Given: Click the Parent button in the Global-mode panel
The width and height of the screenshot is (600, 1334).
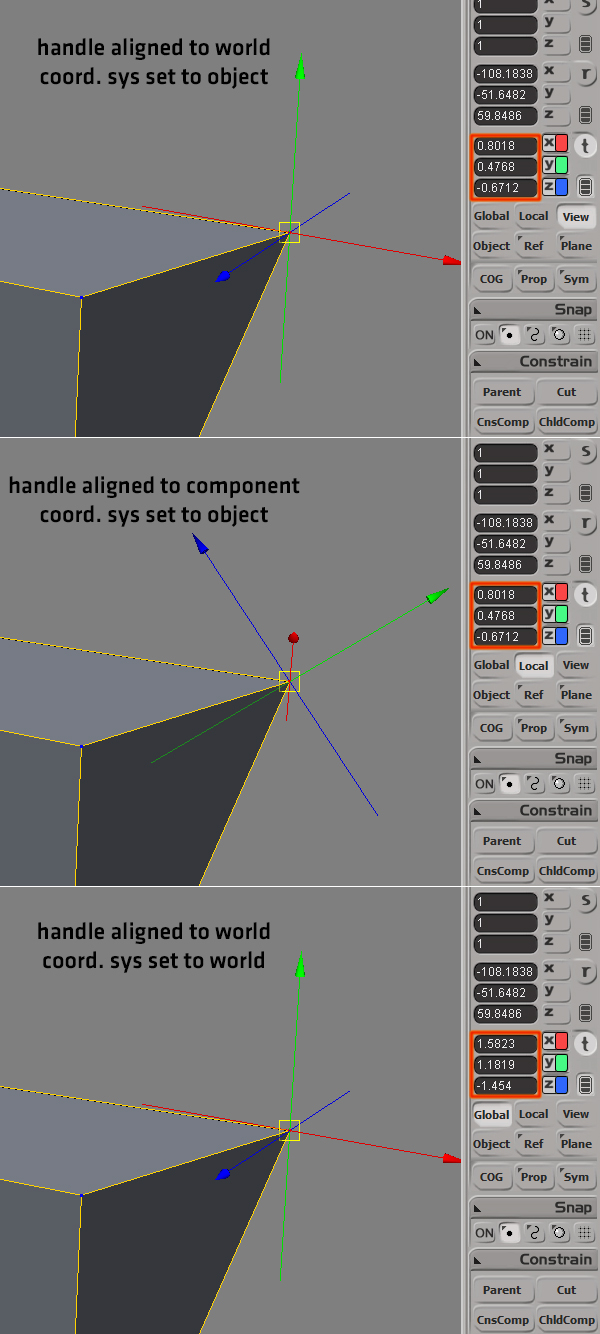Looking at the screenshot, I should pyautogui.click(x=502, y=1290).
